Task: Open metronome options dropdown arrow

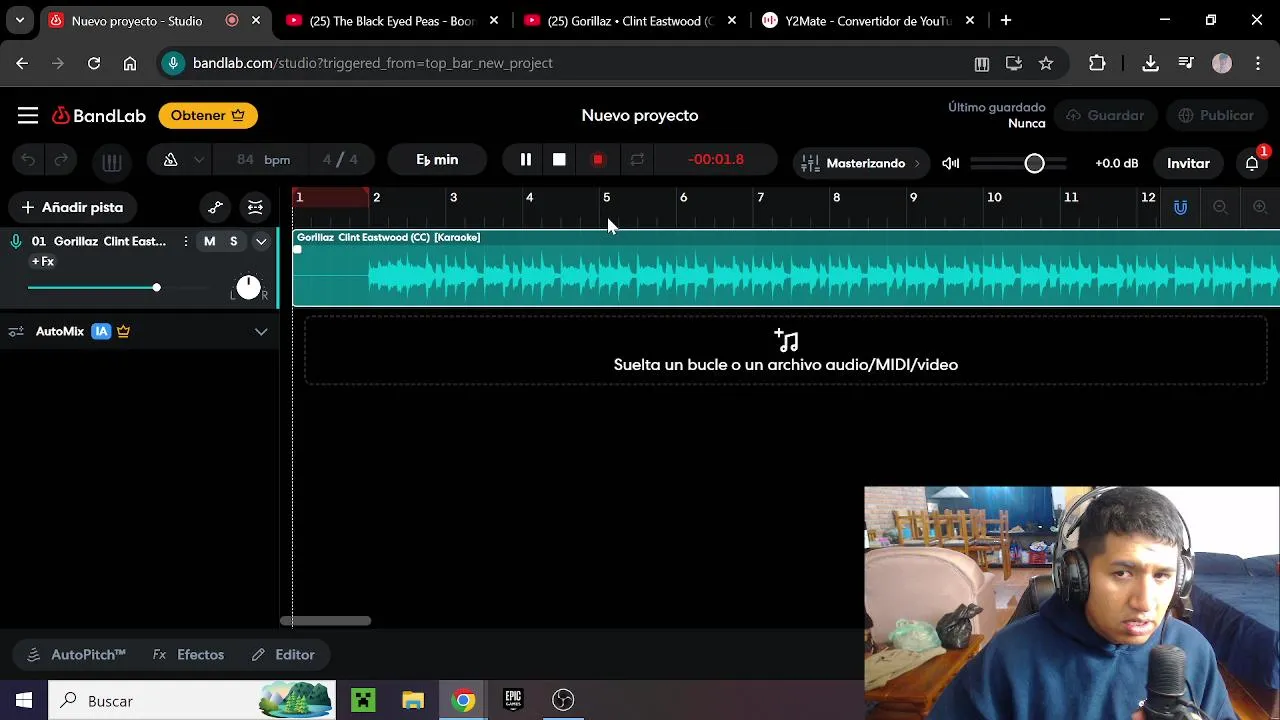Action: (x=199, y=160)
